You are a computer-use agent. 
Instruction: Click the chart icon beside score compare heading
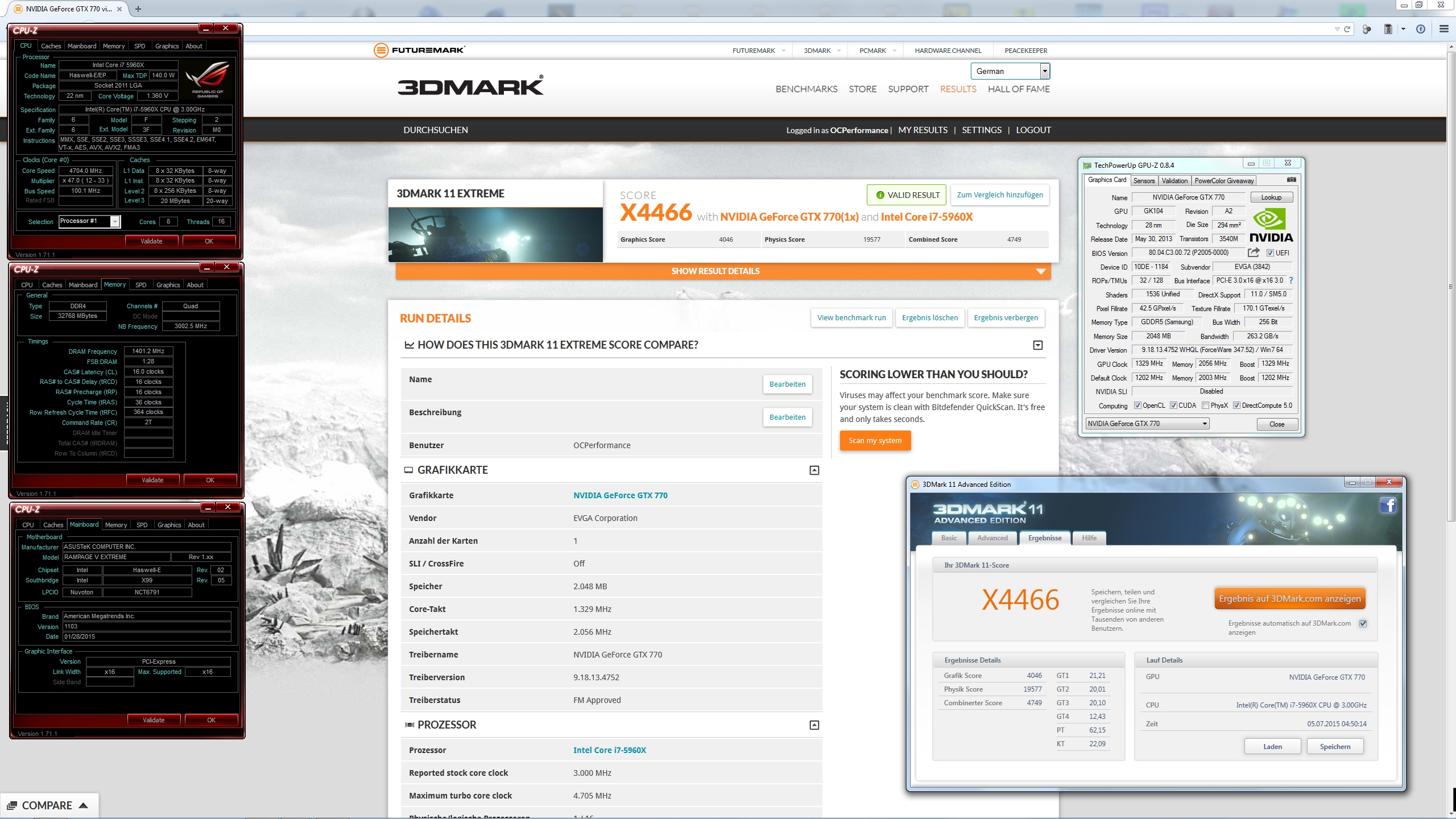coord(409,345)
